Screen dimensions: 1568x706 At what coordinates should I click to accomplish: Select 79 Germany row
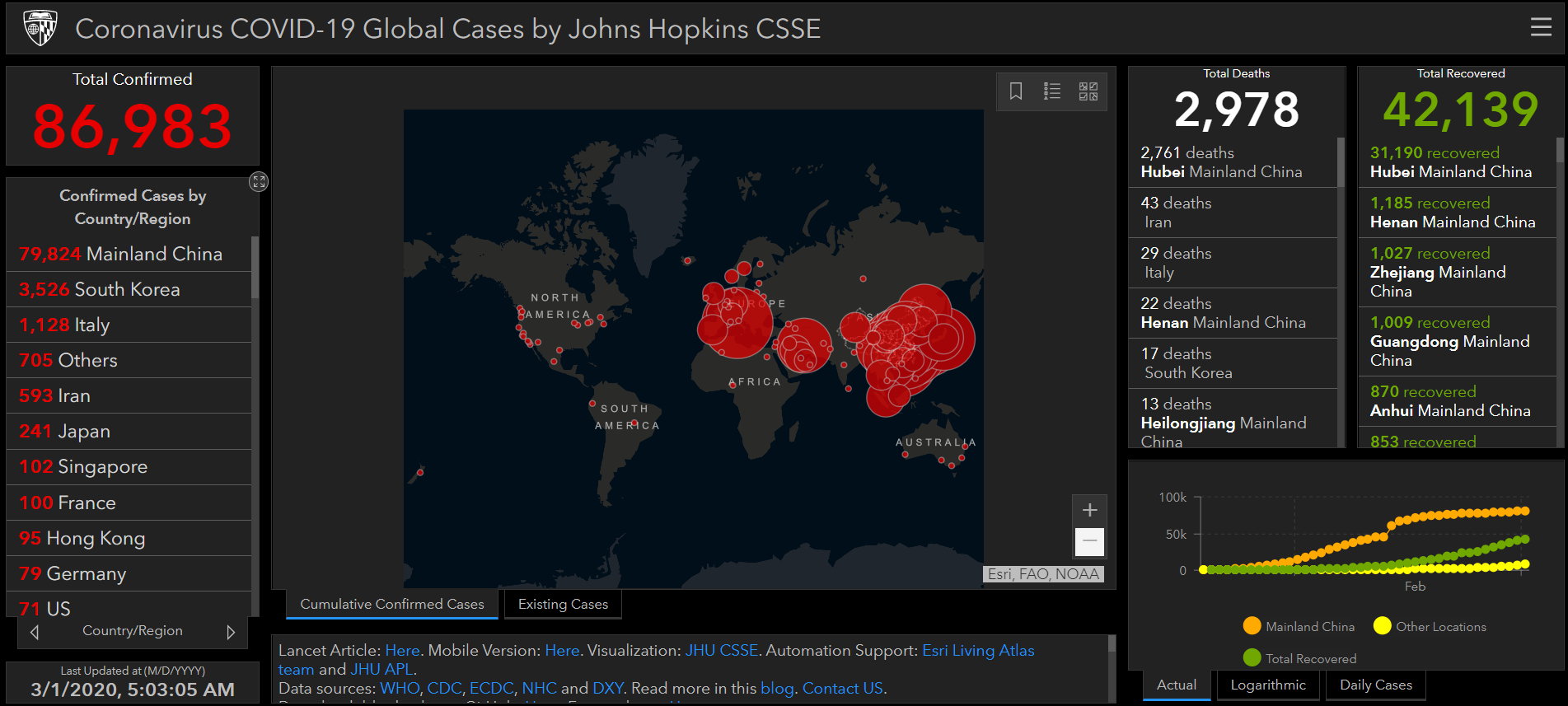[129, 573]
